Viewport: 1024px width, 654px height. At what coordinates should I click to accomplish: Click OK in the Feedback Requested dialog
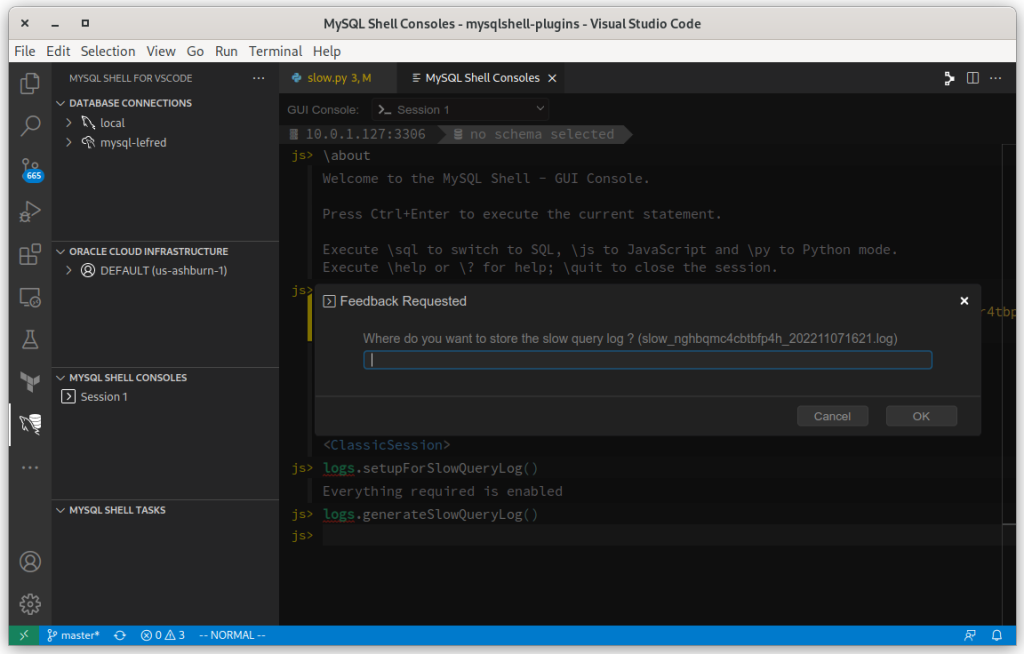tap(920, 415)
